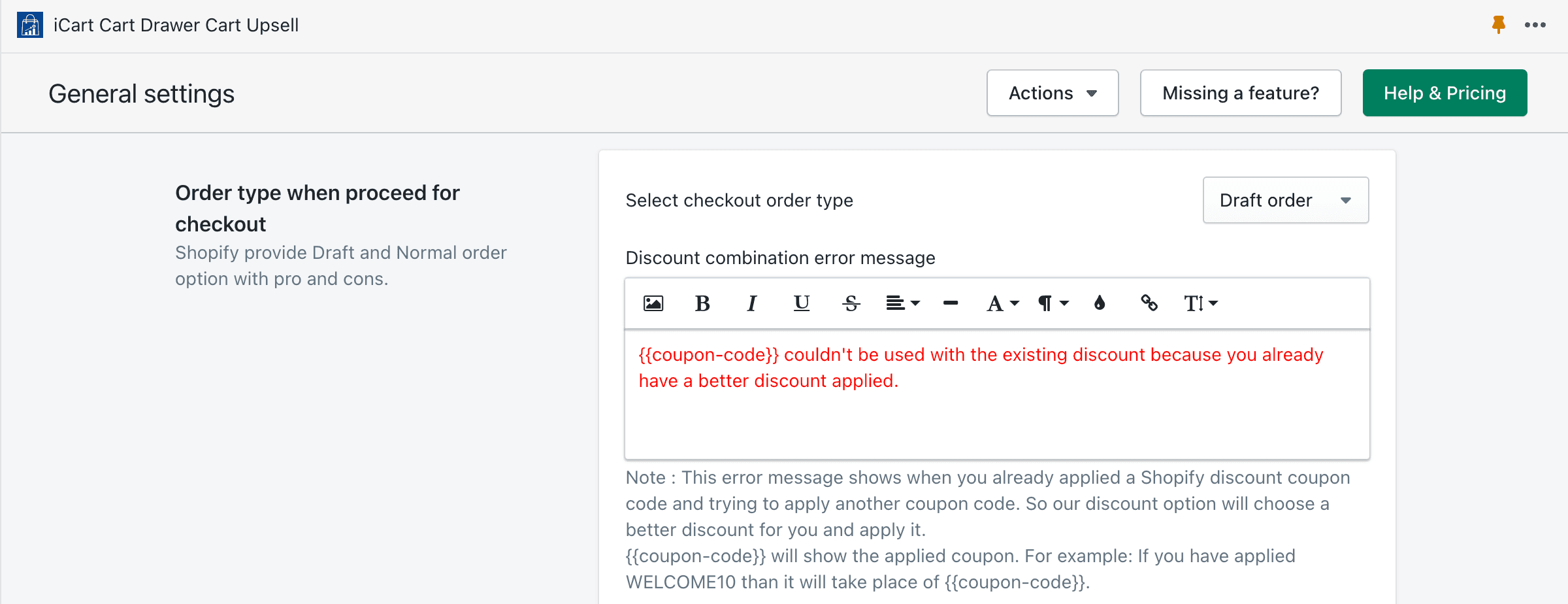Click the Discount combination error message label

(780, 258)
